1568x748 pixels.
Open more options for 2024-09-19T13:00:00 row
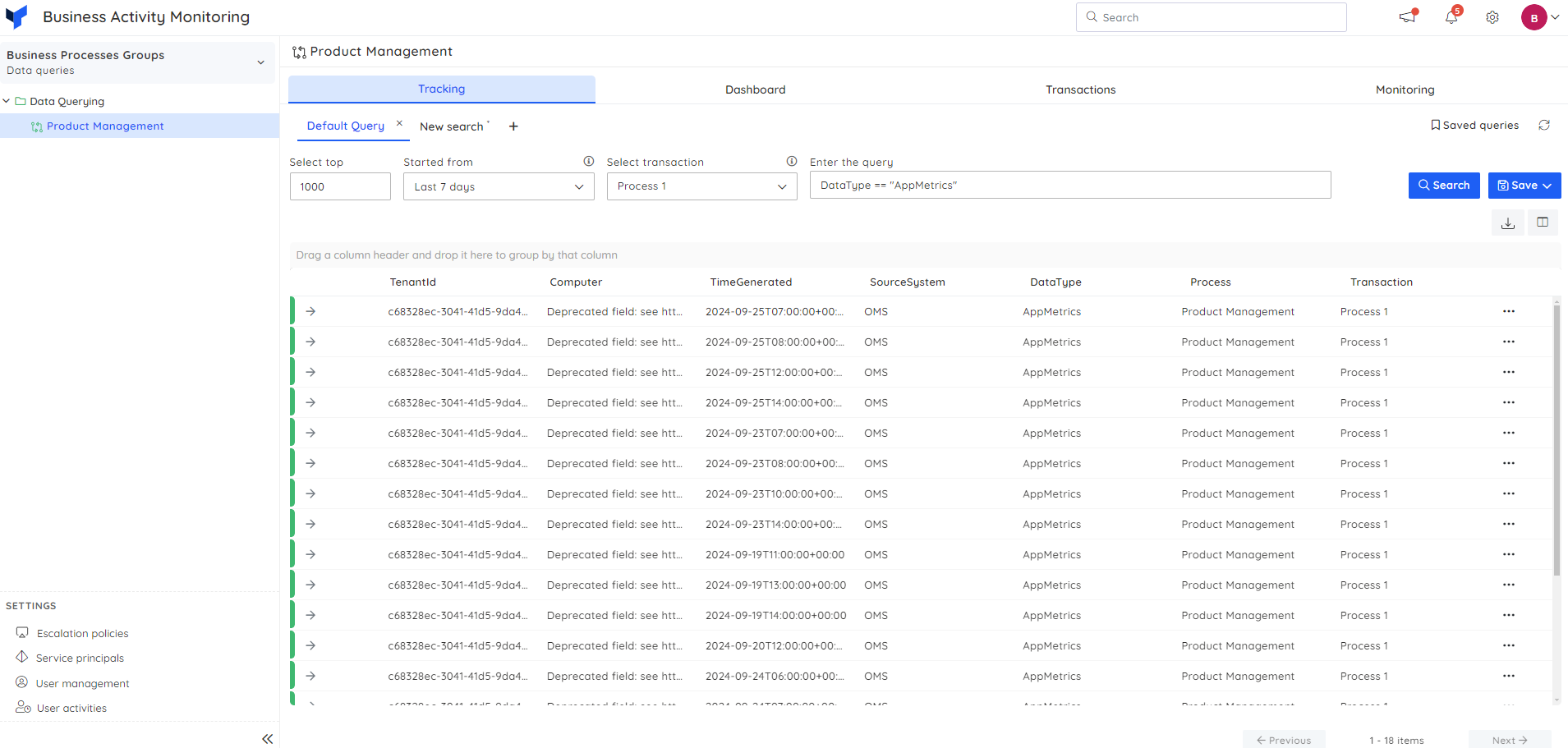pyautogui.click(x=1509, y=585)
